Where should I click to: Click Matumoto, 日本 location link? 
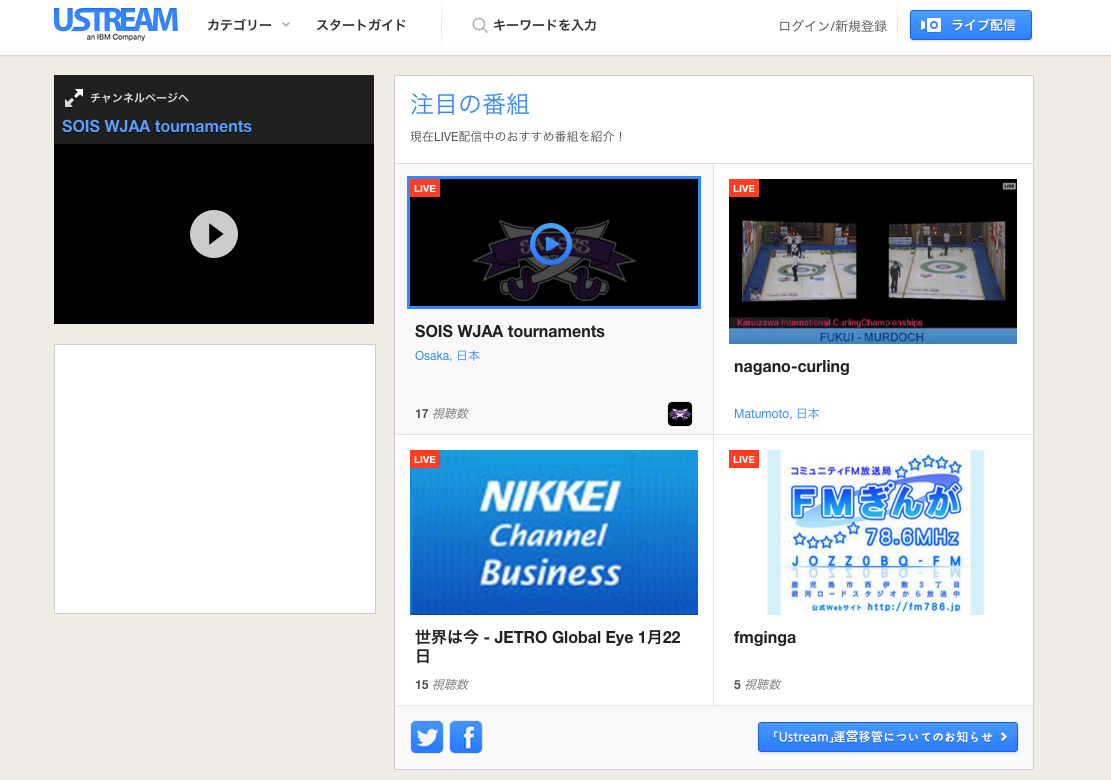(x=777, y=414)
